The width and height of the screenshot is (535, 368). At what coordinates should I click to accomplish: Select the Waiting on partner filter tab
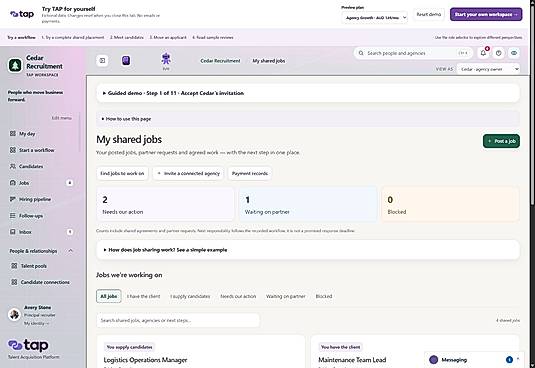(286, 296)
